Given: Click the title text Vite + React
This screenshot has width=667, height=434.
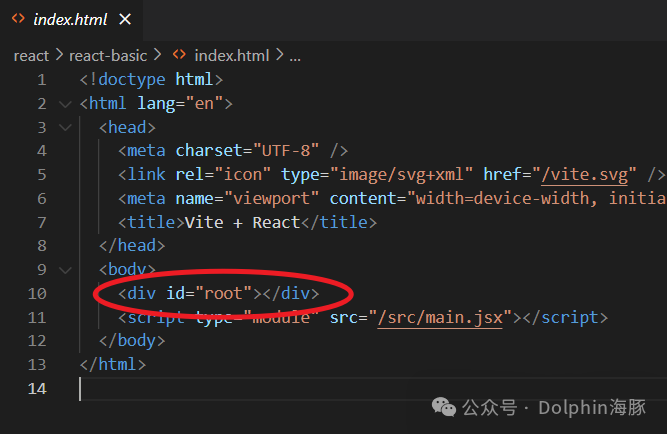Looking at the screenshot, I should click(x=242, y=223).
